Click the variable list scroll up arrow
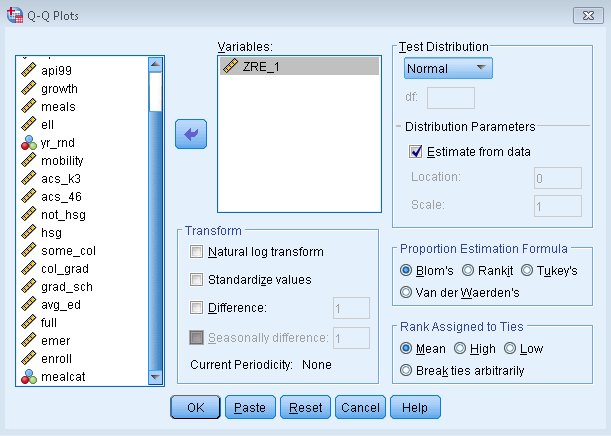The image size is (611, 436). (x=155, y=64)
